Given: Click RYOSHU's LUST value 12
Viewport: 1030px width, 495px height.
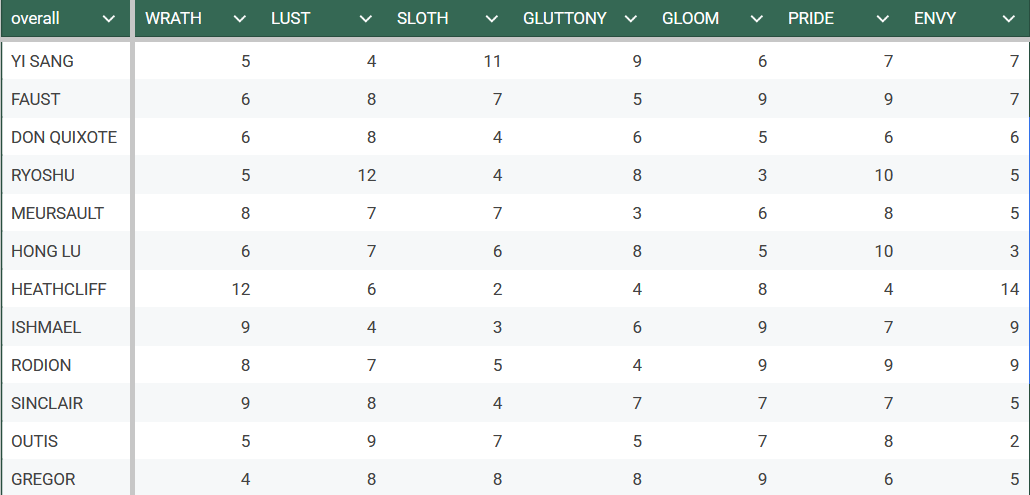Looking at the screenshot, I should (367, 175).
